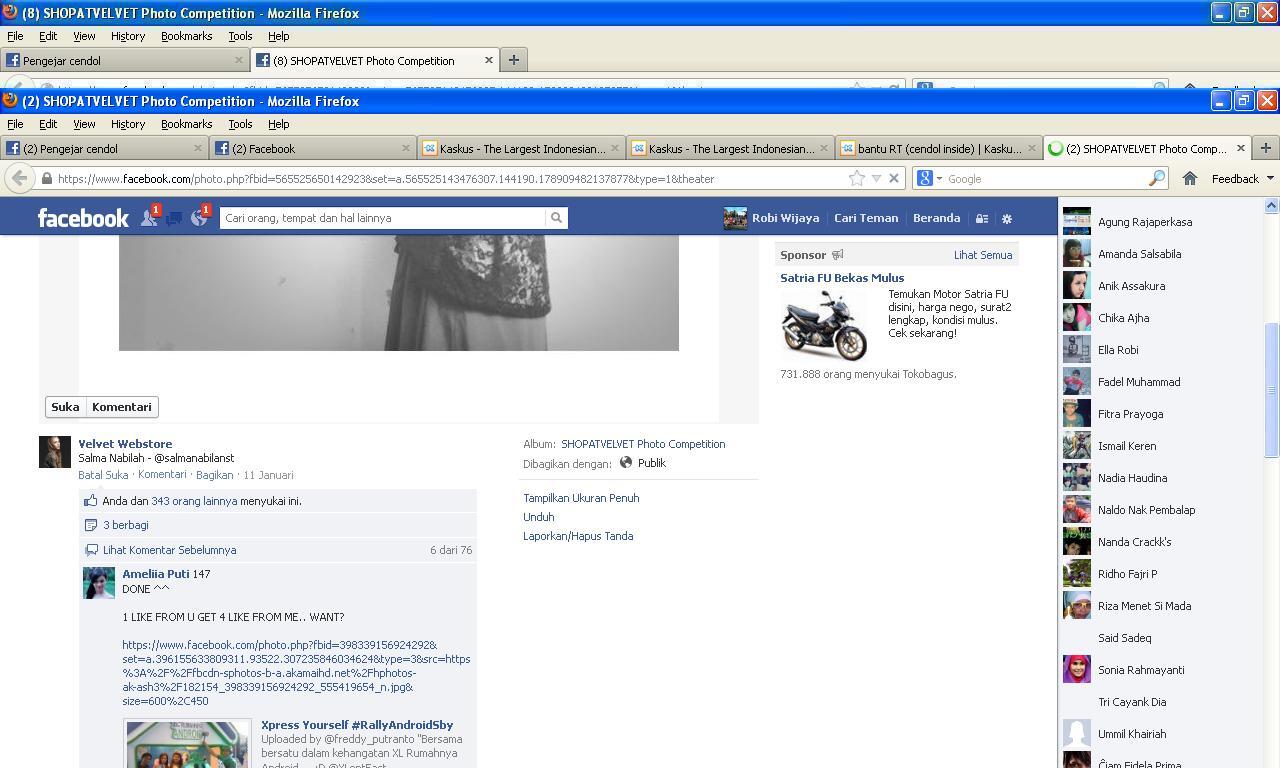
Task: Switch to (2) Facebook tab
Action: [313, 148]
